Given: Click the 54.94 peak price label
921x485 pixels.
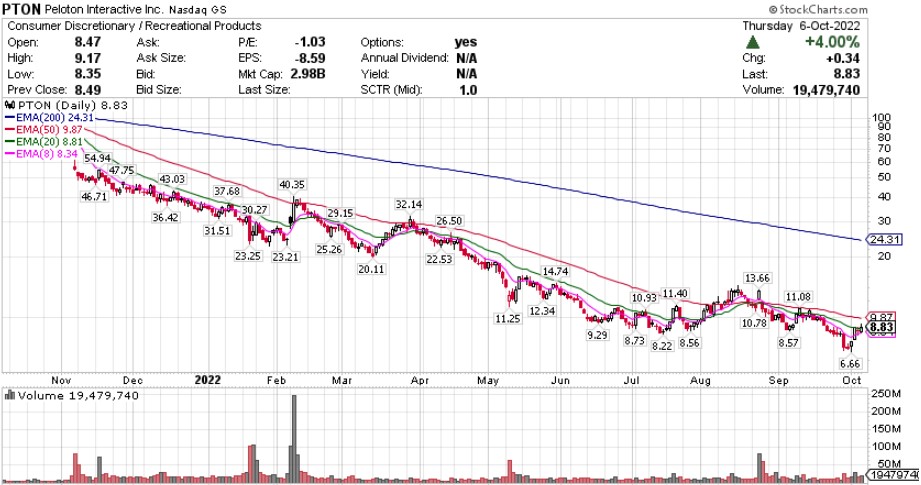Looking at the screenshot, I should [x=98, y=159].
